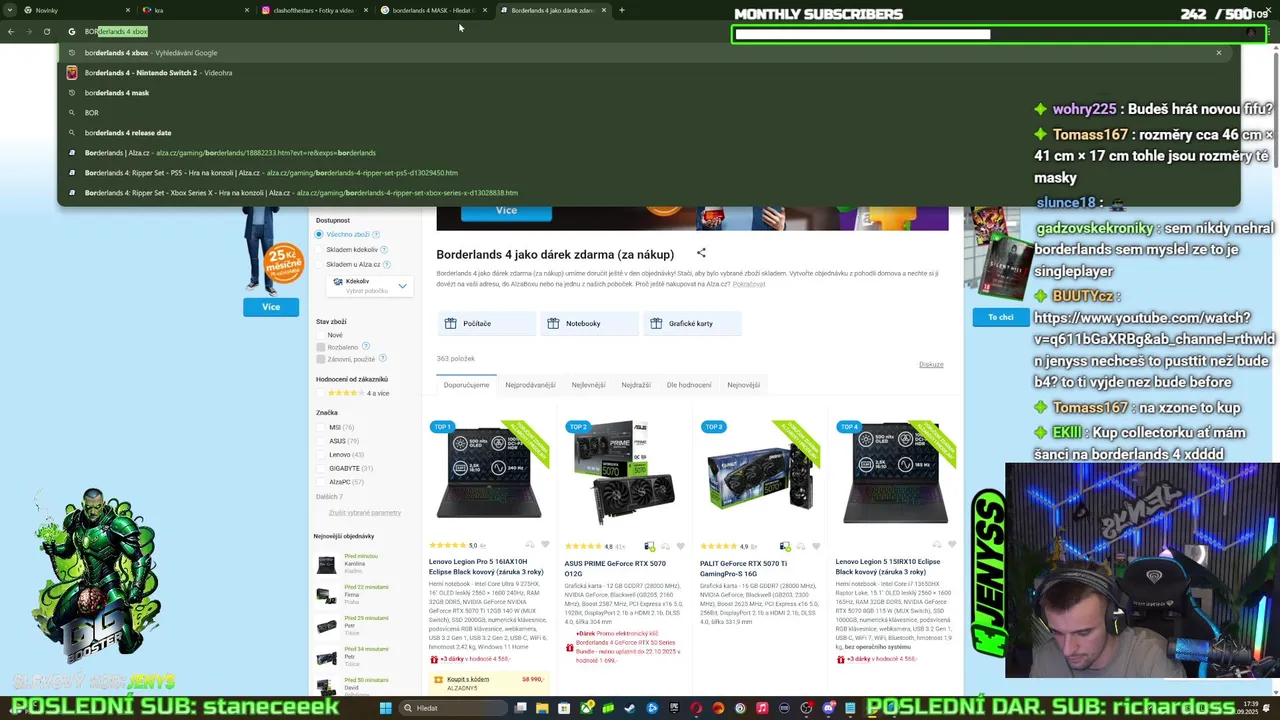
Task: Select the Nejdražší sorting tab
Action: (636, 385)
